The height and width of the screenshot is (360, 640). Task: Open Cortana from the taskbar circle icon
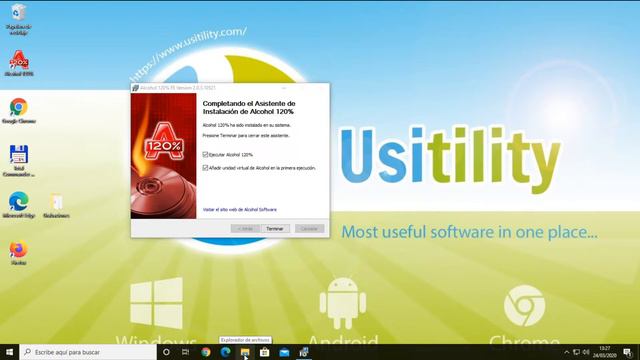click(x=166, y=352)
